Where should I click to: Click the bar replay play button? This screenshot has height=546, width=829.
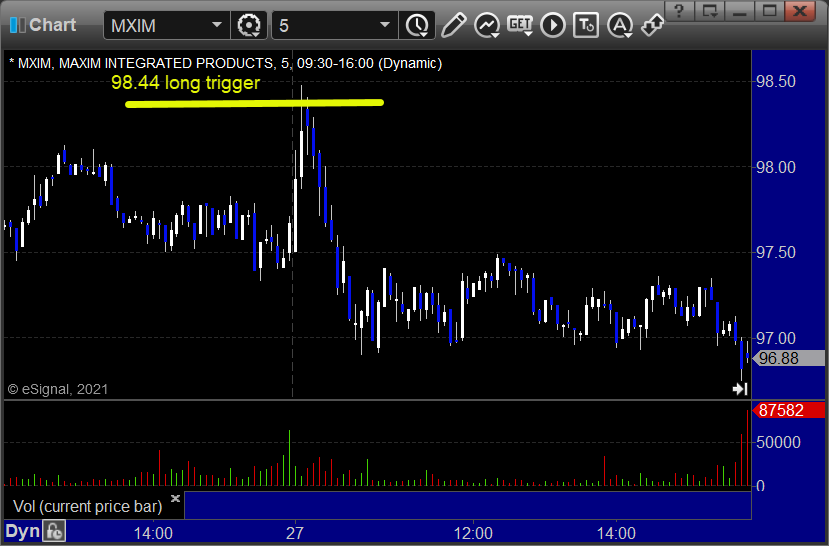coord(553,25)
